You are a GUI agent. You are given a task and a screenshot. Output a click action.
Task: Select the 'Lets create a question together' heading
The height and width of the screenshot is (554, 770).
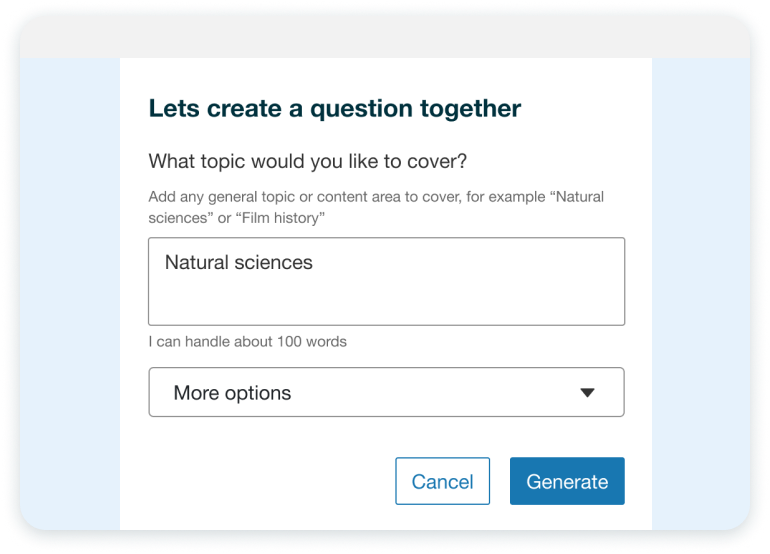click(x=334, y=109)
